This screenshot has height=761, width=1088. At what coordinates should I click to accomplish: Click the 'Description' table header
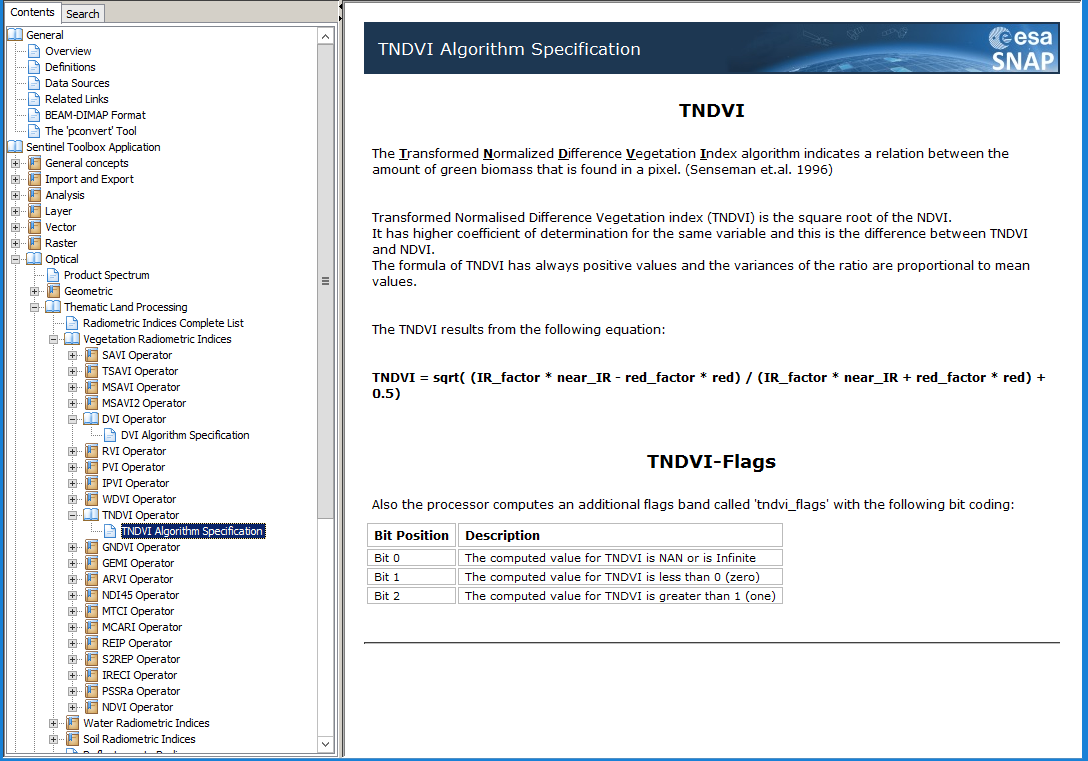pyautogui.click(x=620, y=536)
